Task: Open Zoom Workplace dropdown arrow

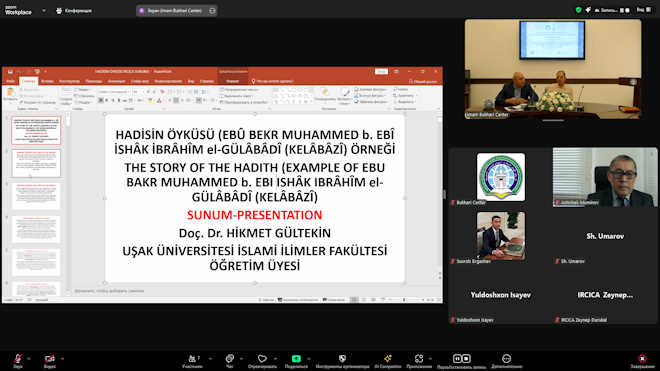Action: tap(44, 11)
